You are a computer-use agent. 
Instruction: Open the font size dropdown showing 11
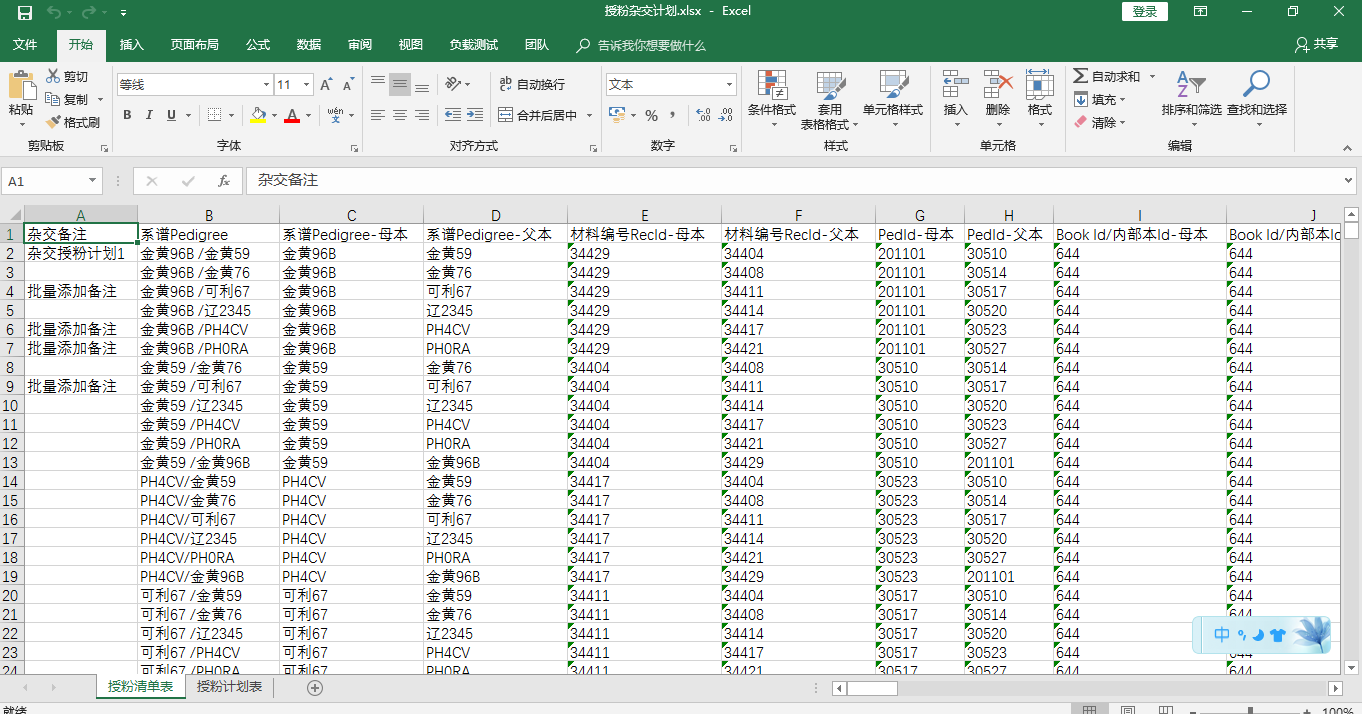[306, 85]
